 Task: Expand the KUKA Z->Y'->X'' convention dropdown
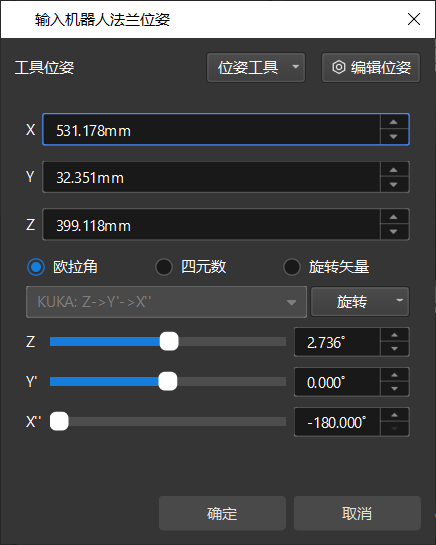pos(167,302)
